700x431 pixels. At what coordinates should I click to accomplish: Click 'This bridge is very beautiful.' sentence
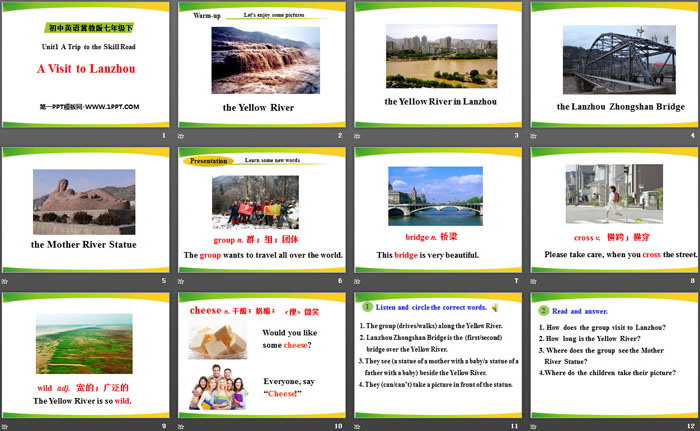[428, 255]
